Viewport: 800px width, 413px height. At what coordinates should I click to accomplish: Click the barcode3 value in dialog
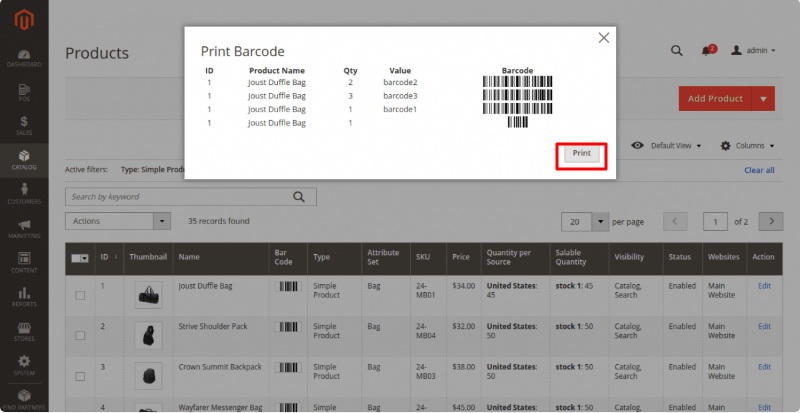[401, 95]
